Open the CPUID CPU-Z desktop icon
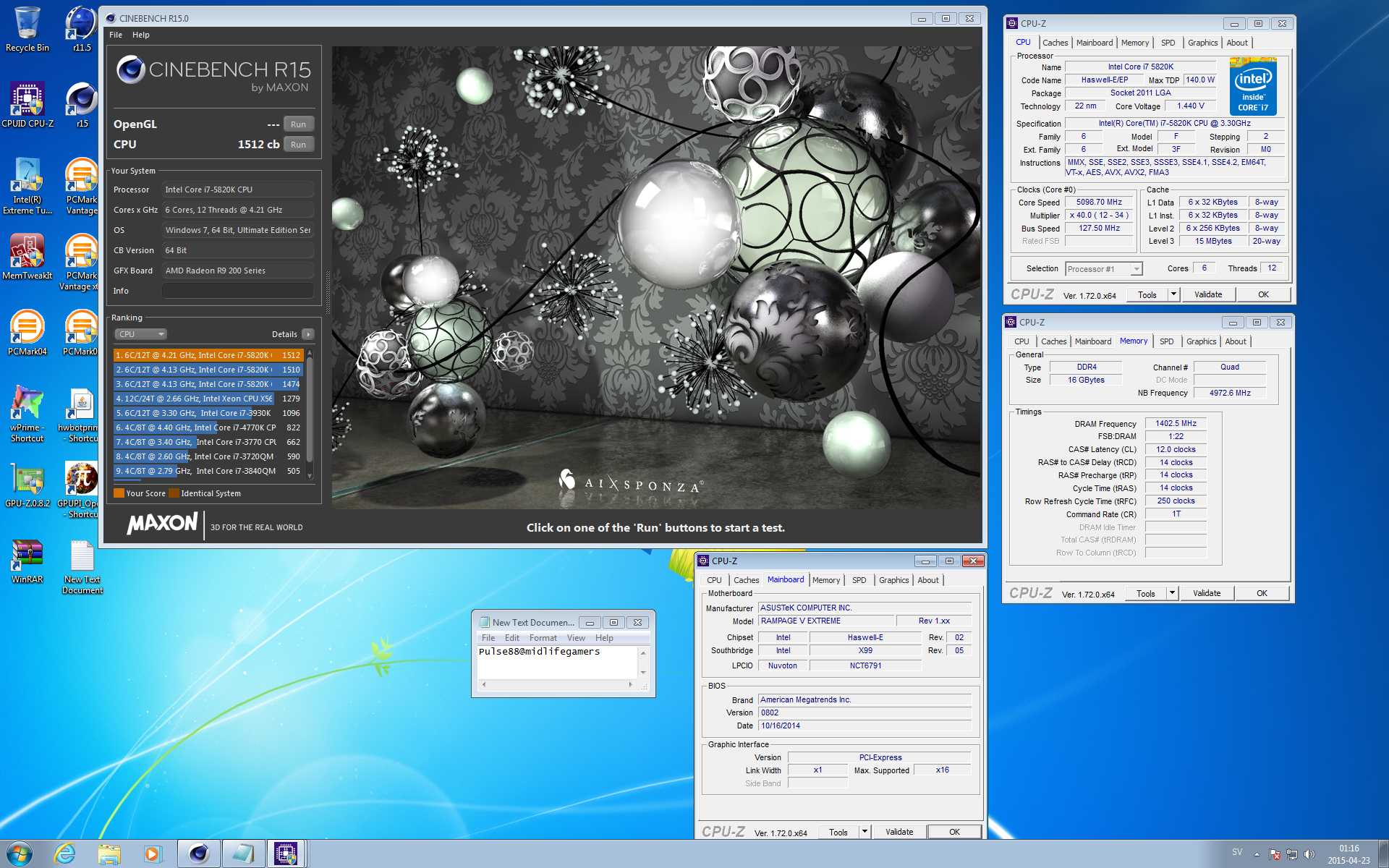The width and height of the screenshot is (1389, 868). pyautogui.click(x=27, y=105)
